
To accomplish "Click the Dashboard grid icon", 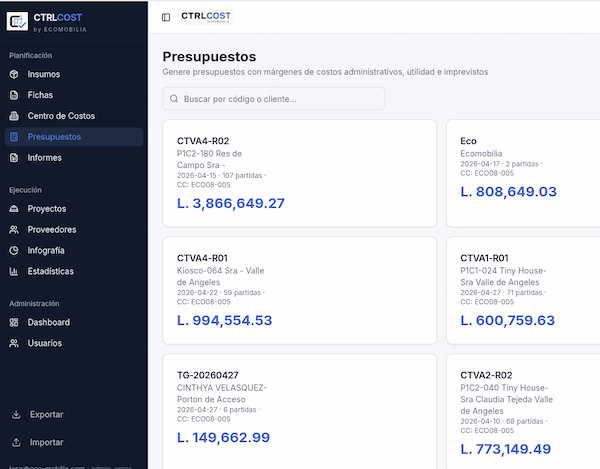I will (14, 322).
